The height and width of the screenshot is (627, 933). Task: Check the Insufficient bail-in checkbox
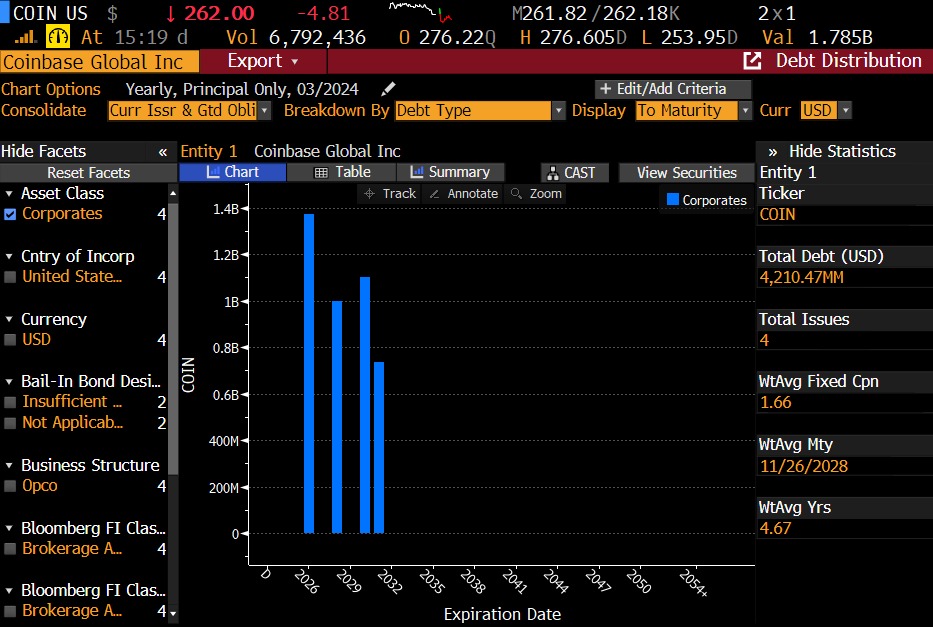pos(10,402)
